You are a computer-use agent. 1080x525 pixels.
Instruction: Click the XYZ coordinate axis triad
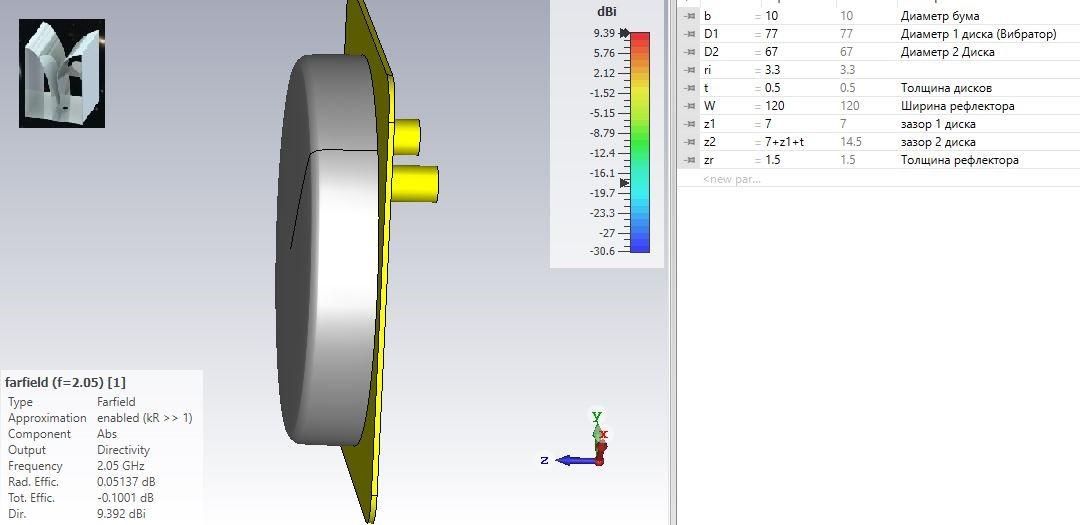point(576,439)
